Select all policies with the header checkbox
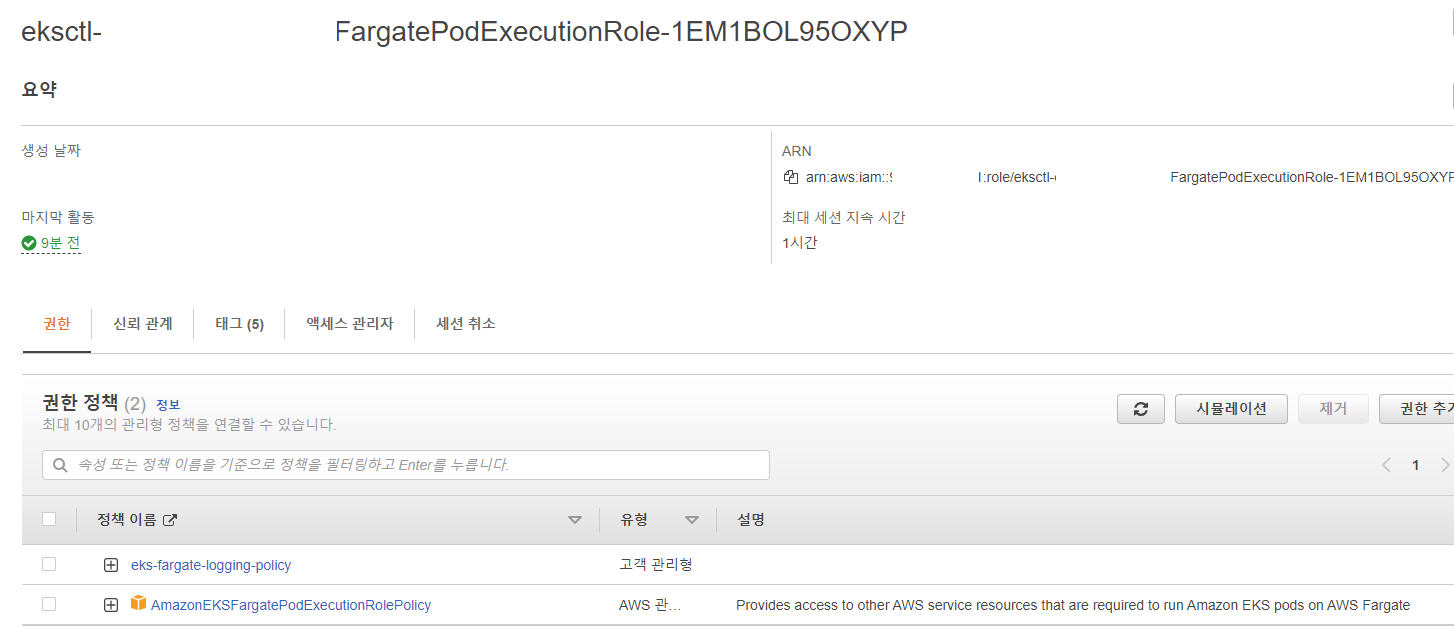Screen dimensions: 1454x632 point(49,519)
